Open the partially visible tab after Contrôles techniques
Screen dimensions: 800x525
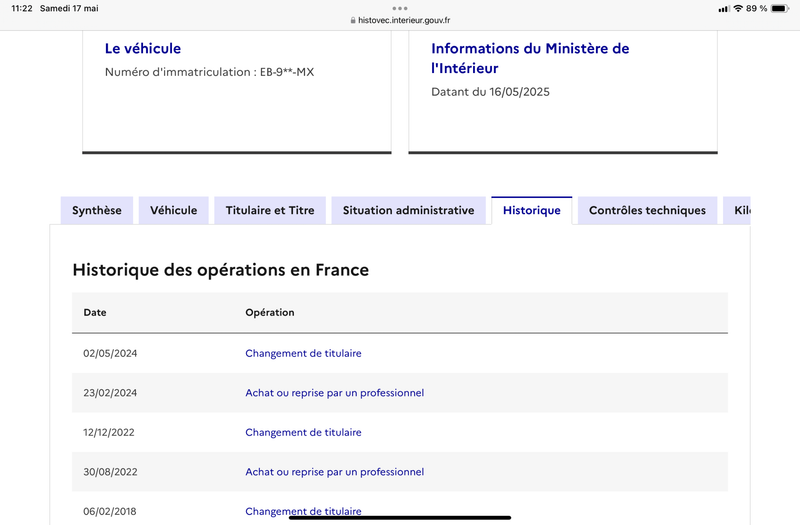coord(740,210)
